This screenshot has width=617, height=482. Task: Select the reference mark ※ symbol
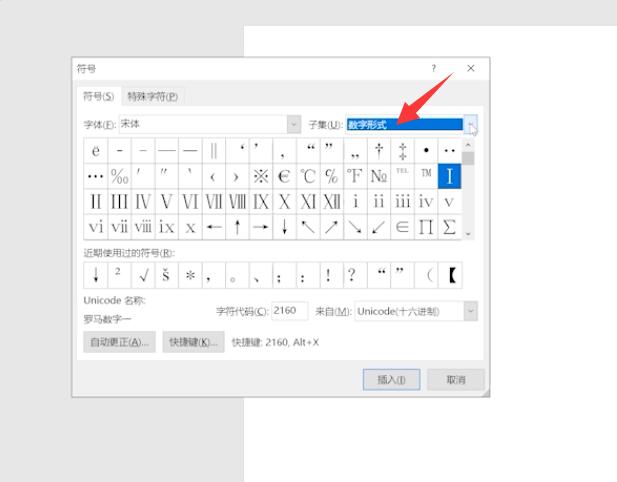[x=261, y=176]
